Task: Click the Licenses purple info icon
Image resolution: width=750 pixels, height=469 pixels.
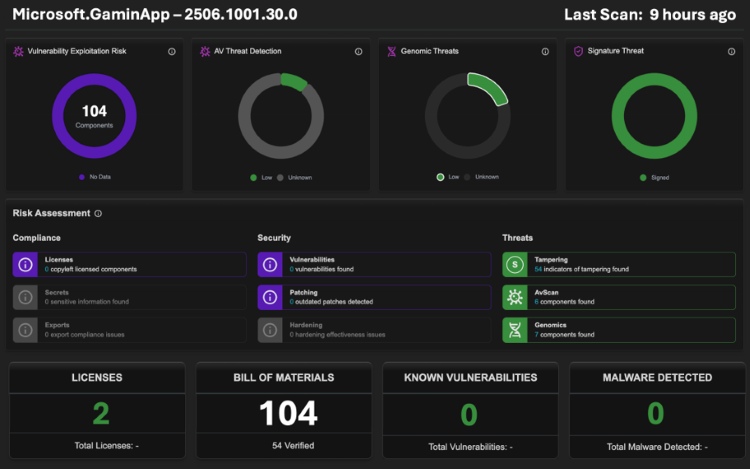Action: [x=25, y=264]
